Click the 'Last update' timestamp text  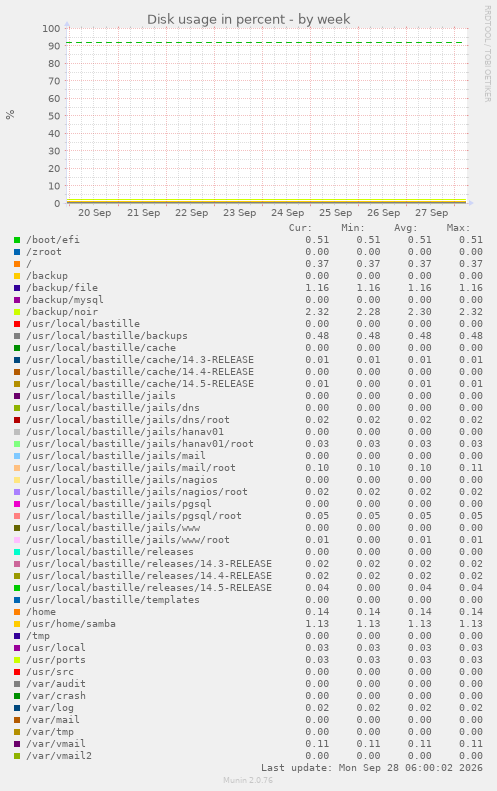[372, 768]
